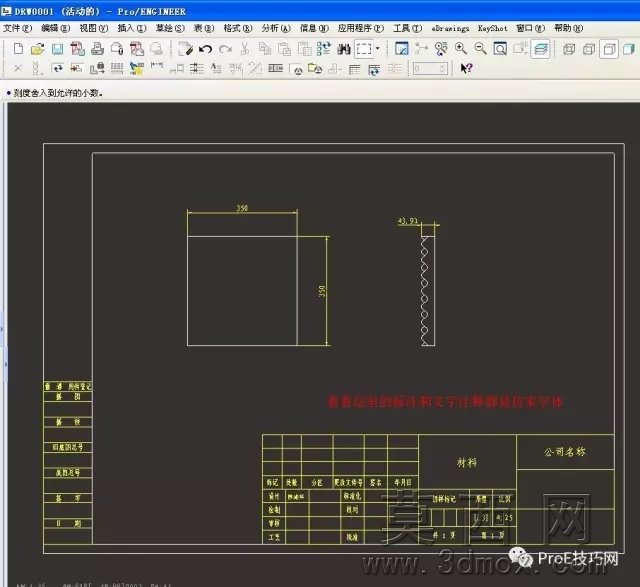
Task: Click the Repaint screen icon
Action: pos(401,49)
